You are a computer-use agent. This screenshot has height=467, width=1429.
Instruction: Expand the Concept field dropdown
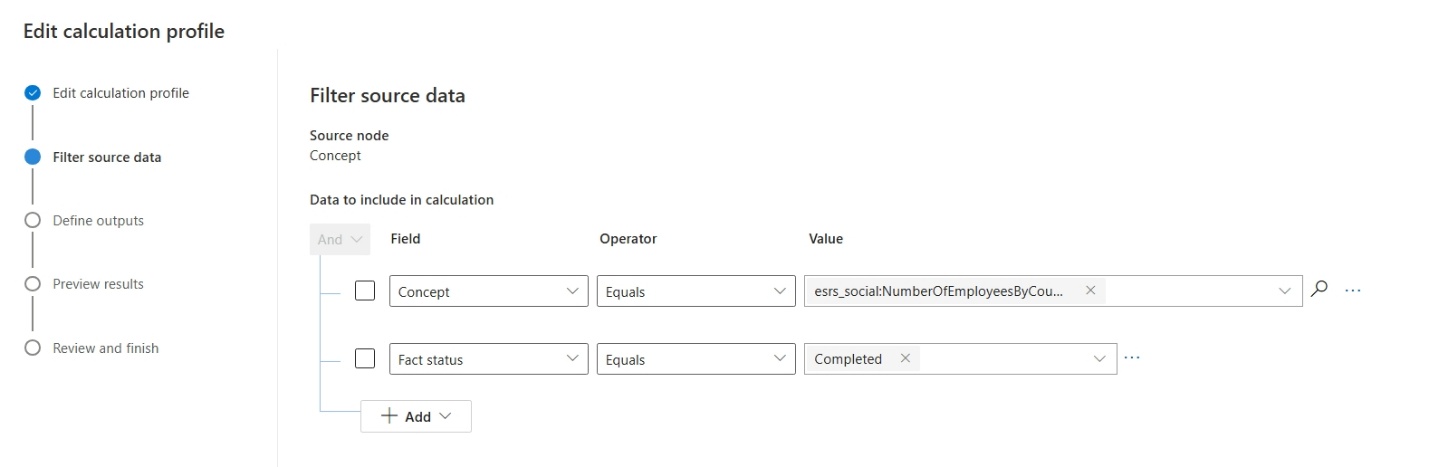[489, 291]
